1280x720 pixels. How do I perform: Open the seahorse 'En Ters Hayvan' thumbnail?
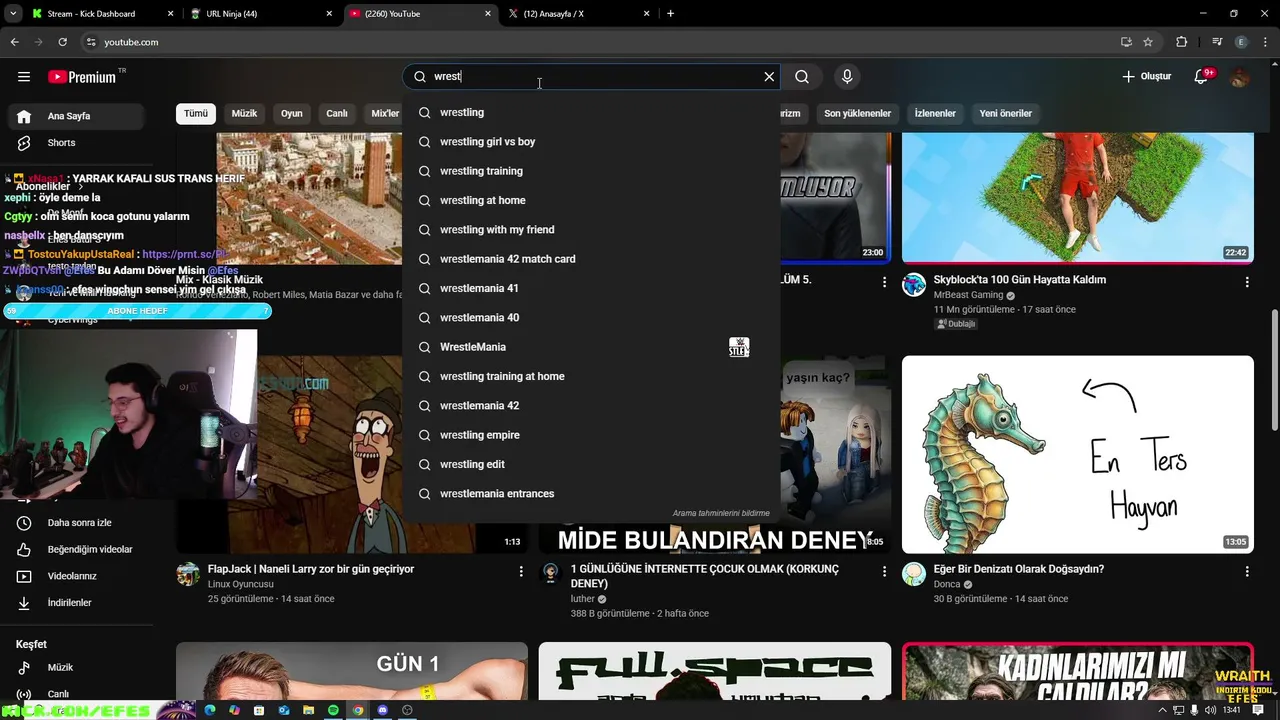(x=1077, y=454)
